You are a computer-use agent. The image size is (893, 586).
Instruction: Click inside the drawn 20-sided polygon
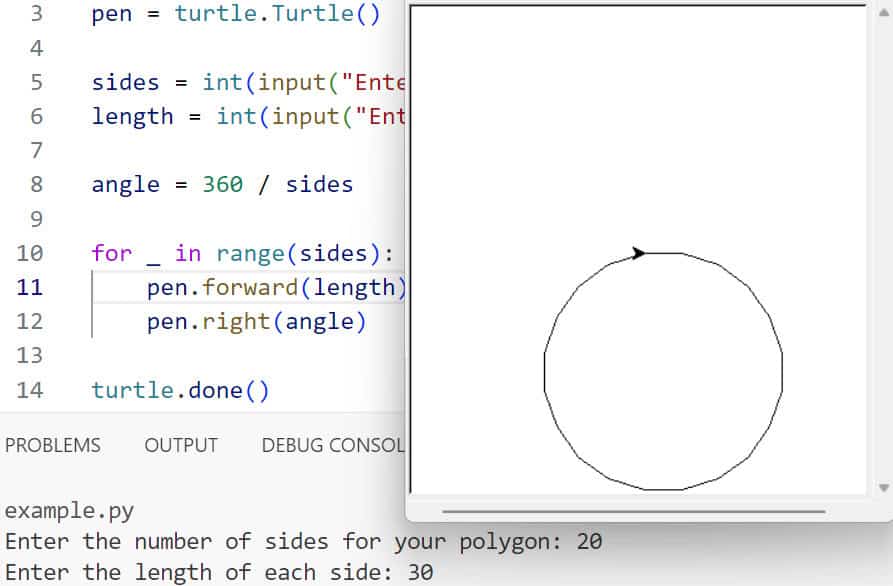point(663,372)
